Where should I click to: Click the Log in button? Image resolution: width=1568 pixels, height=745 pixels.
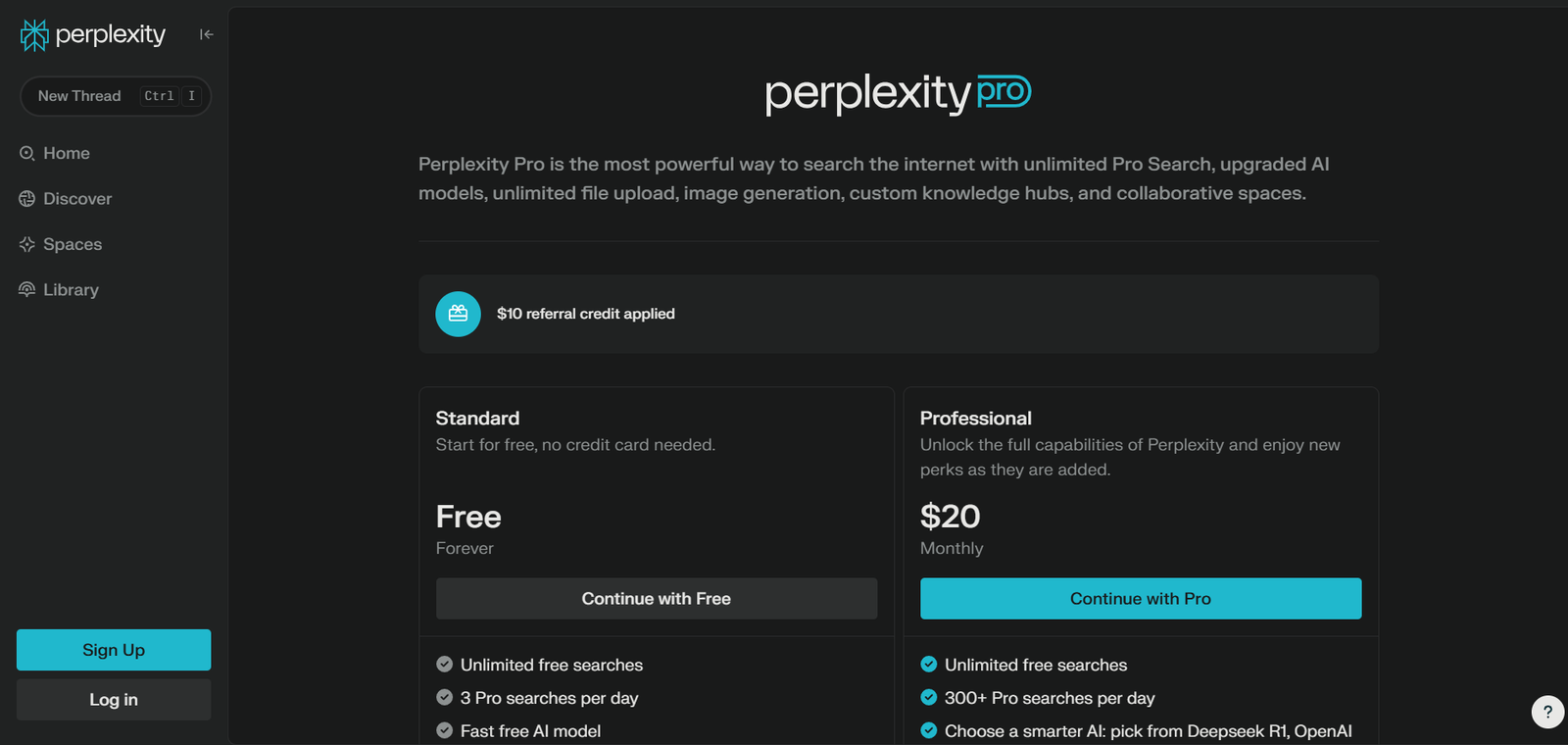[x=114, y=700]
